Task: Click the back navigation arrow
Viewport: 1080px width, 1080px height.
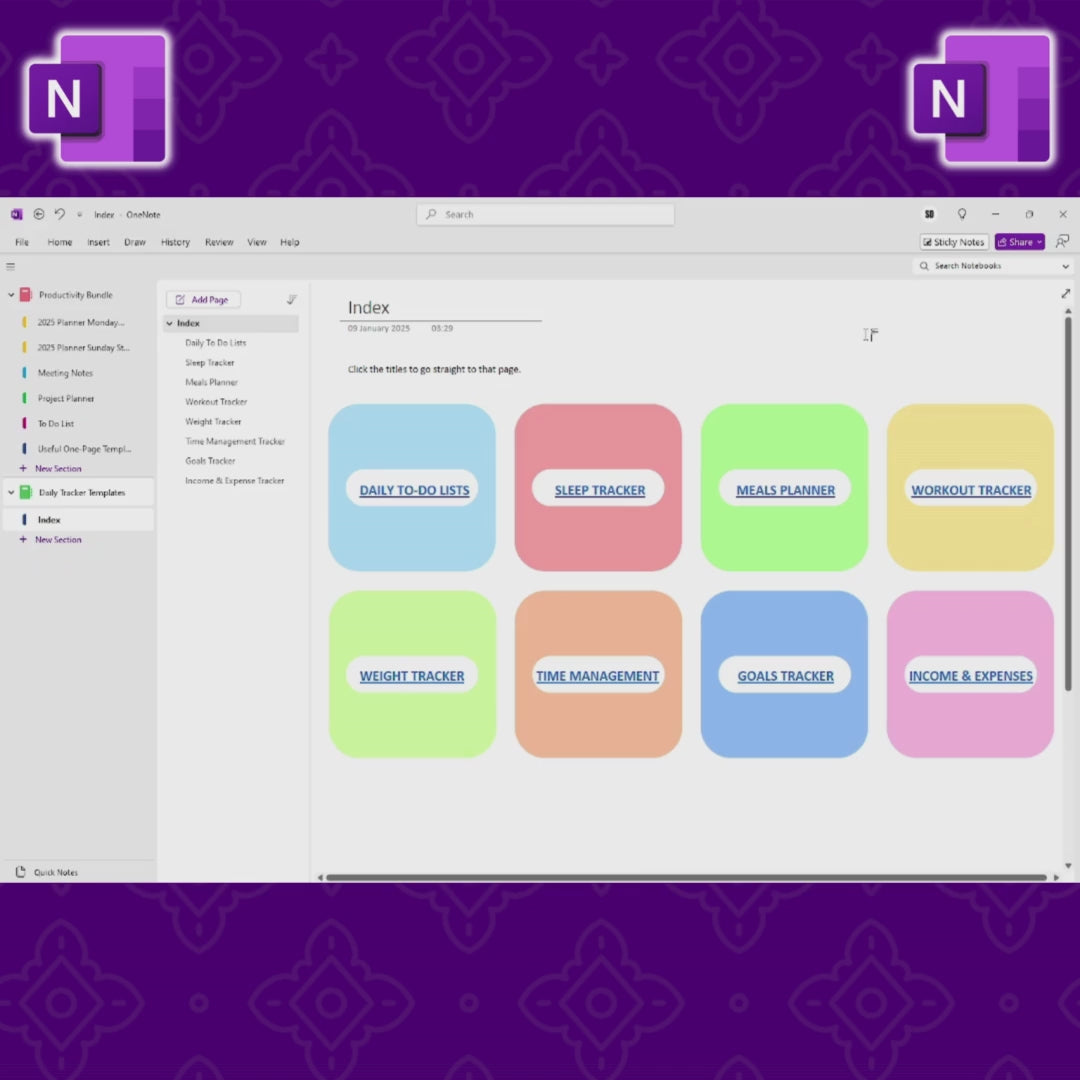Action: pos(38,214)
